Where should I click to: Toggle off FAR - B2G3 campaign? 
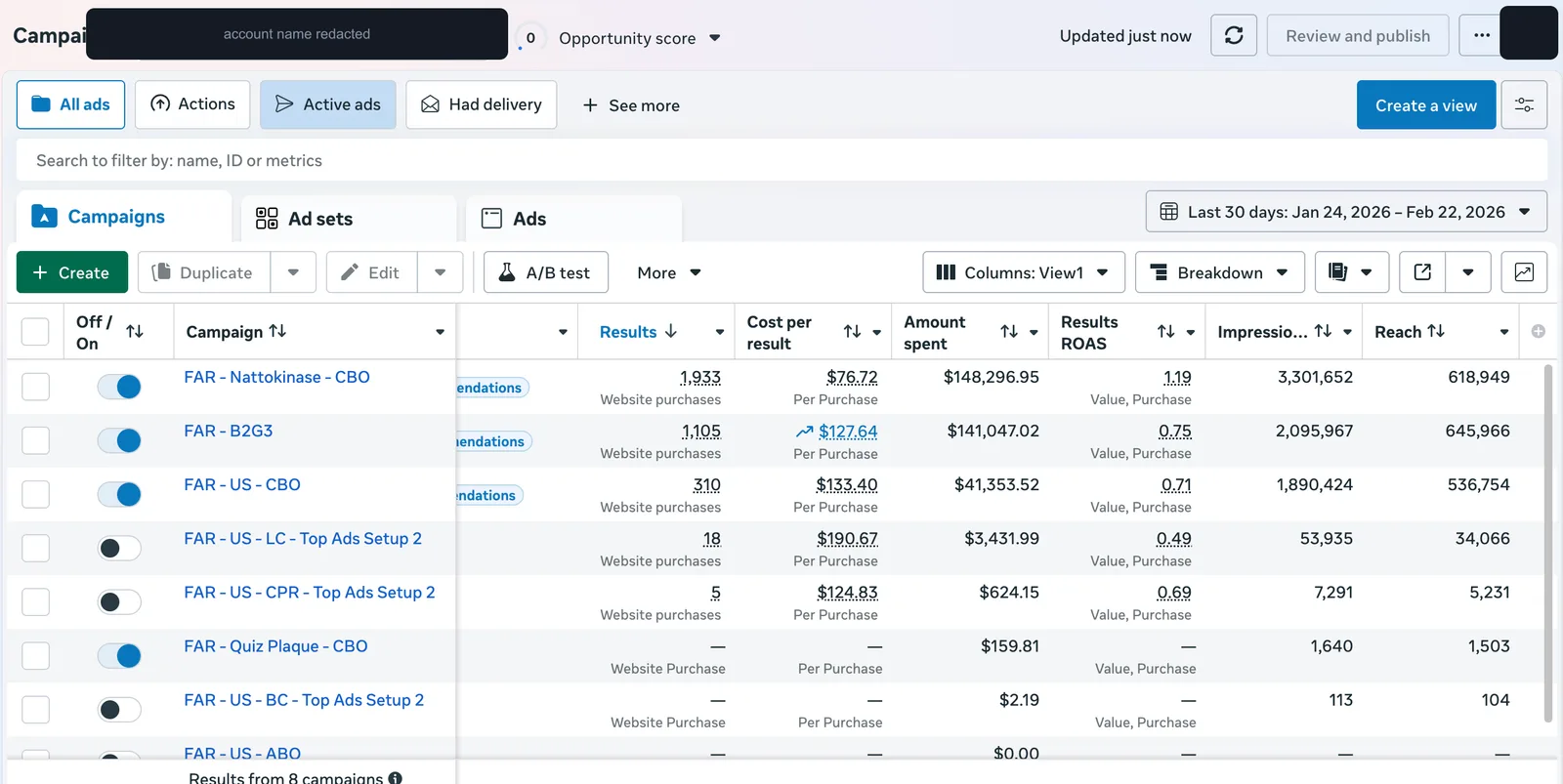119,440
